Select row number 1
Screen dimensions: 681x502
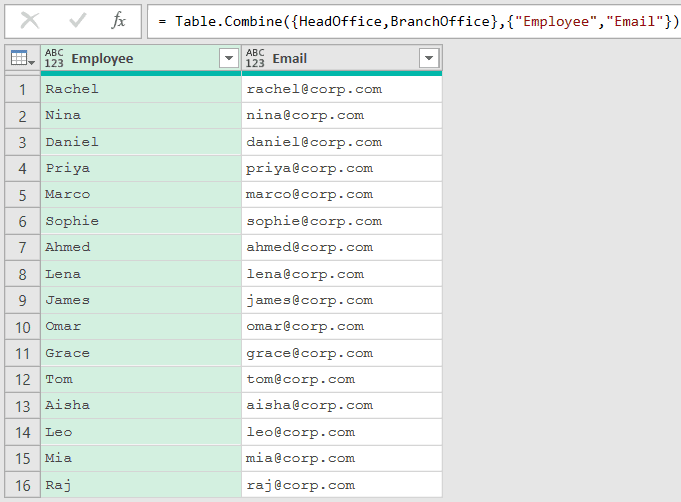[23, 89]
